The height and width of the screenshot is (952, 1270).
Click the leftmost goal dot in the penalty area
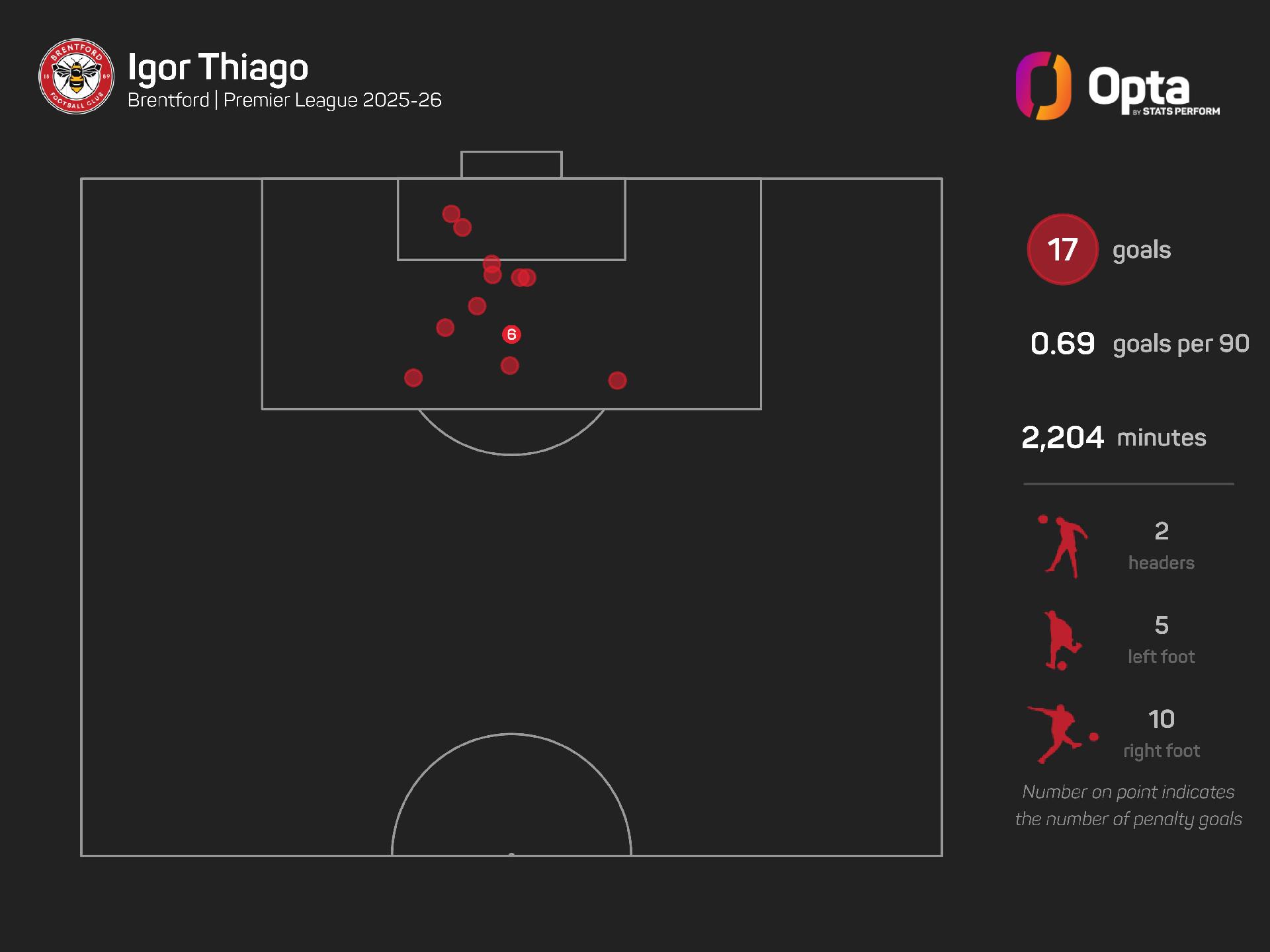coord(413,378)
